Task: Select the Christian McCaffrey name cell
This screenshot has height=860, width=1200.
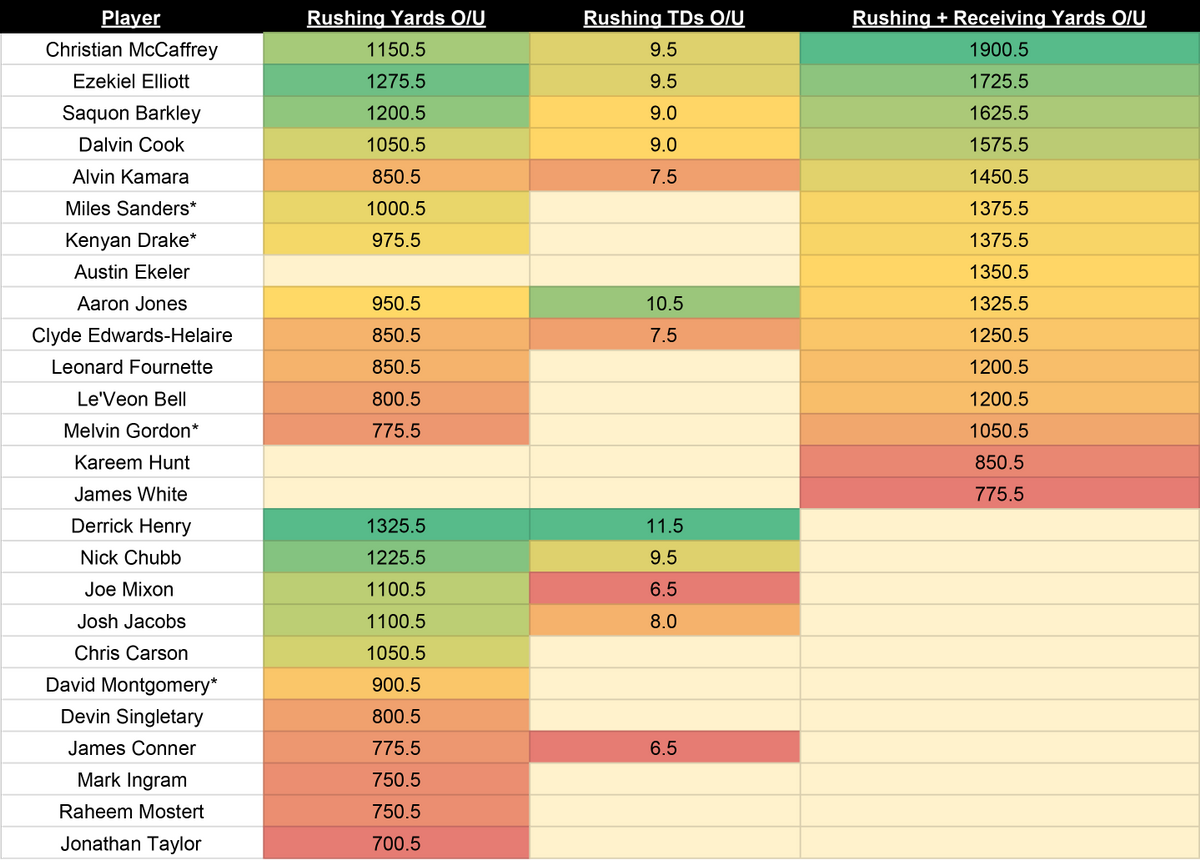Action: [131, 49]
